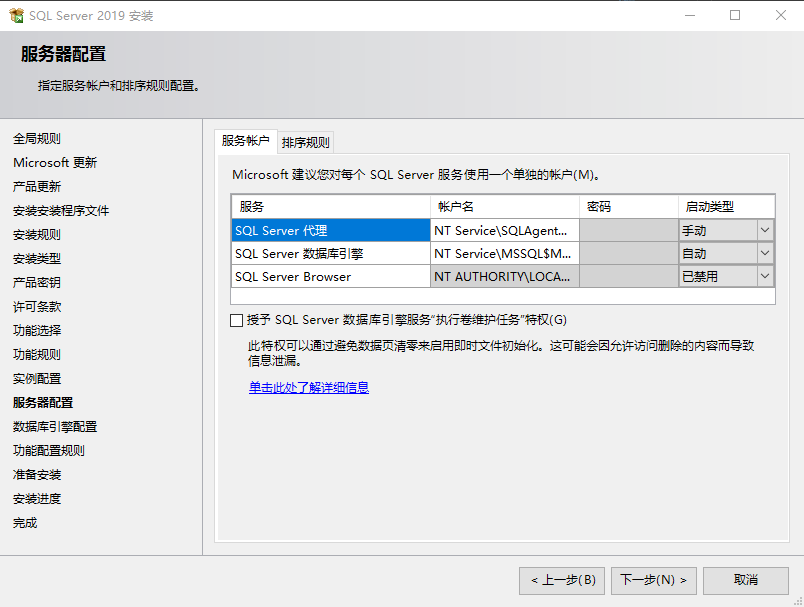The width and height of the screenshot is (804, 607).
Task: Click account name NT Service\MSSQL$M... cell
Action: pyautogui.click(x=505, y=253)
